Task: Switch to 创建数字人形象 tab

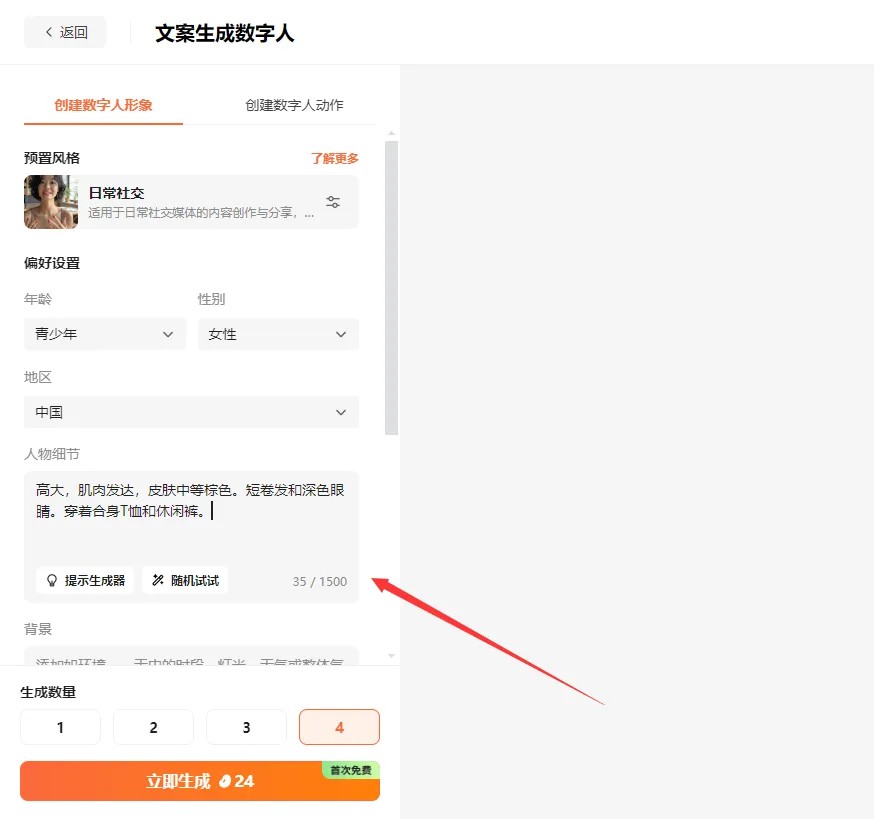Action: (x=103, y=105)
